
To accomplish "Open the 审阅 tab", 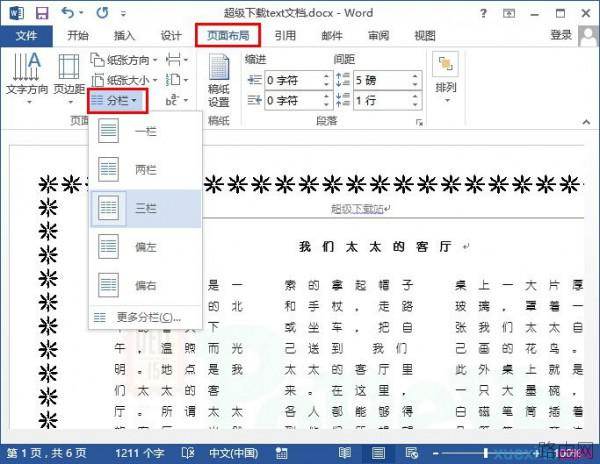I will pyautogui.click(x=378, y=36).
